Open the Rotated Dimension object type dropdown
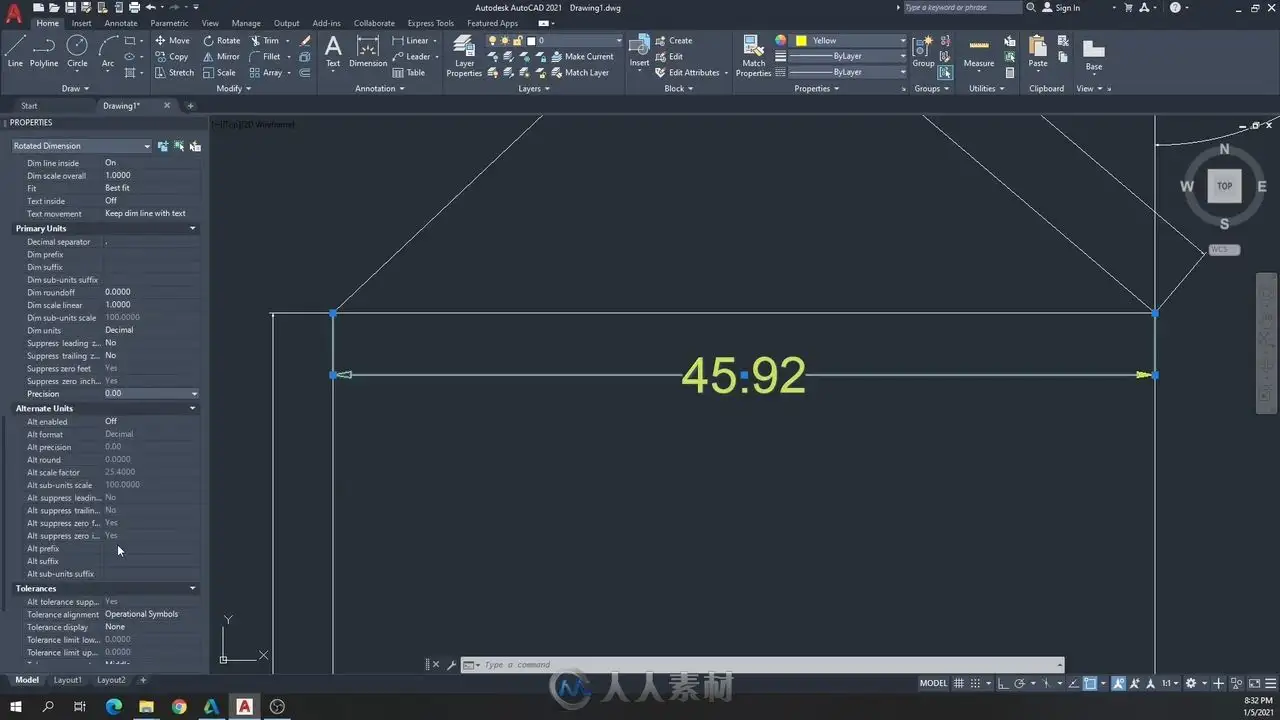Screen dimensions: 1280x720 point(81,146)
